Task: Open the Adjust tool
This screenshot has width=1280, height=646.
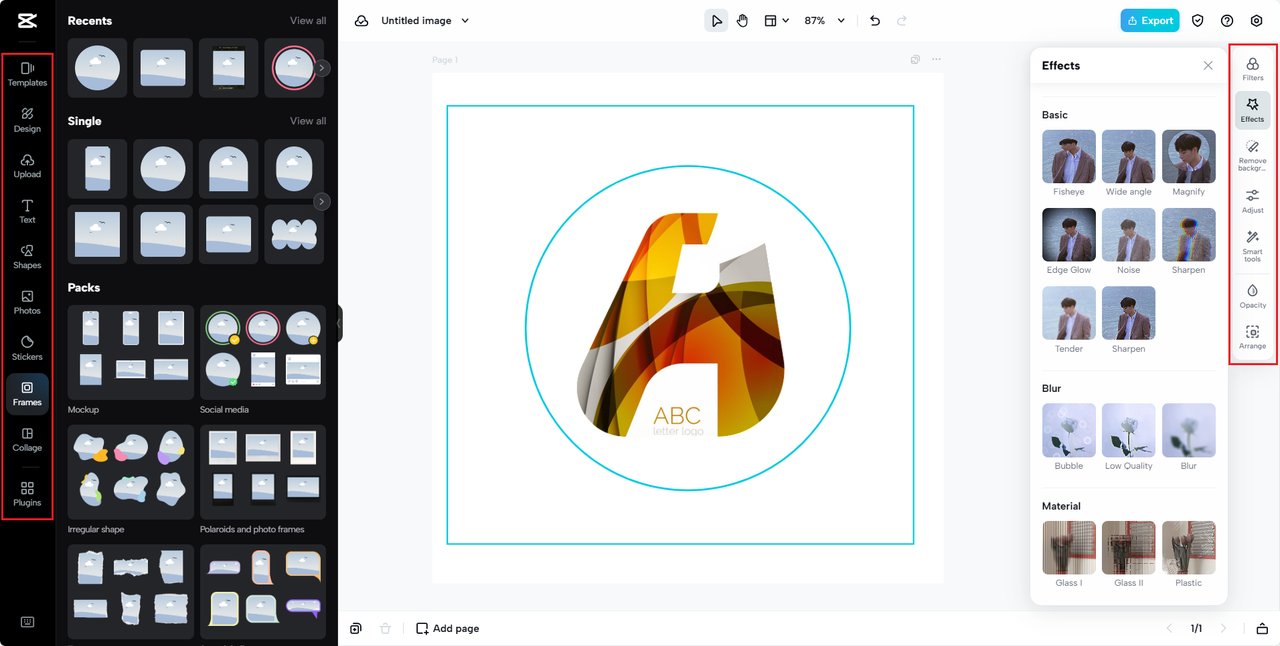Action: (x=1252, y=201)
